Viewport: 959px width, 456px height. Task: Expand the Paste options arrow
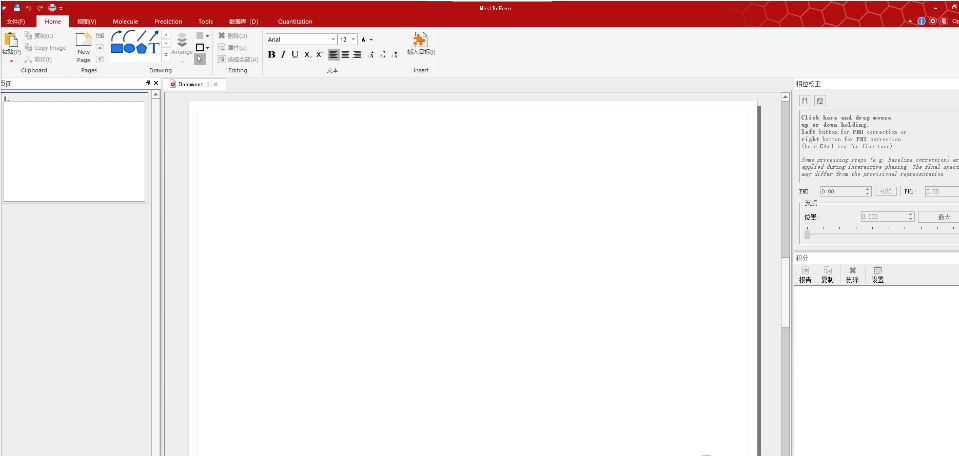(11, 61)
